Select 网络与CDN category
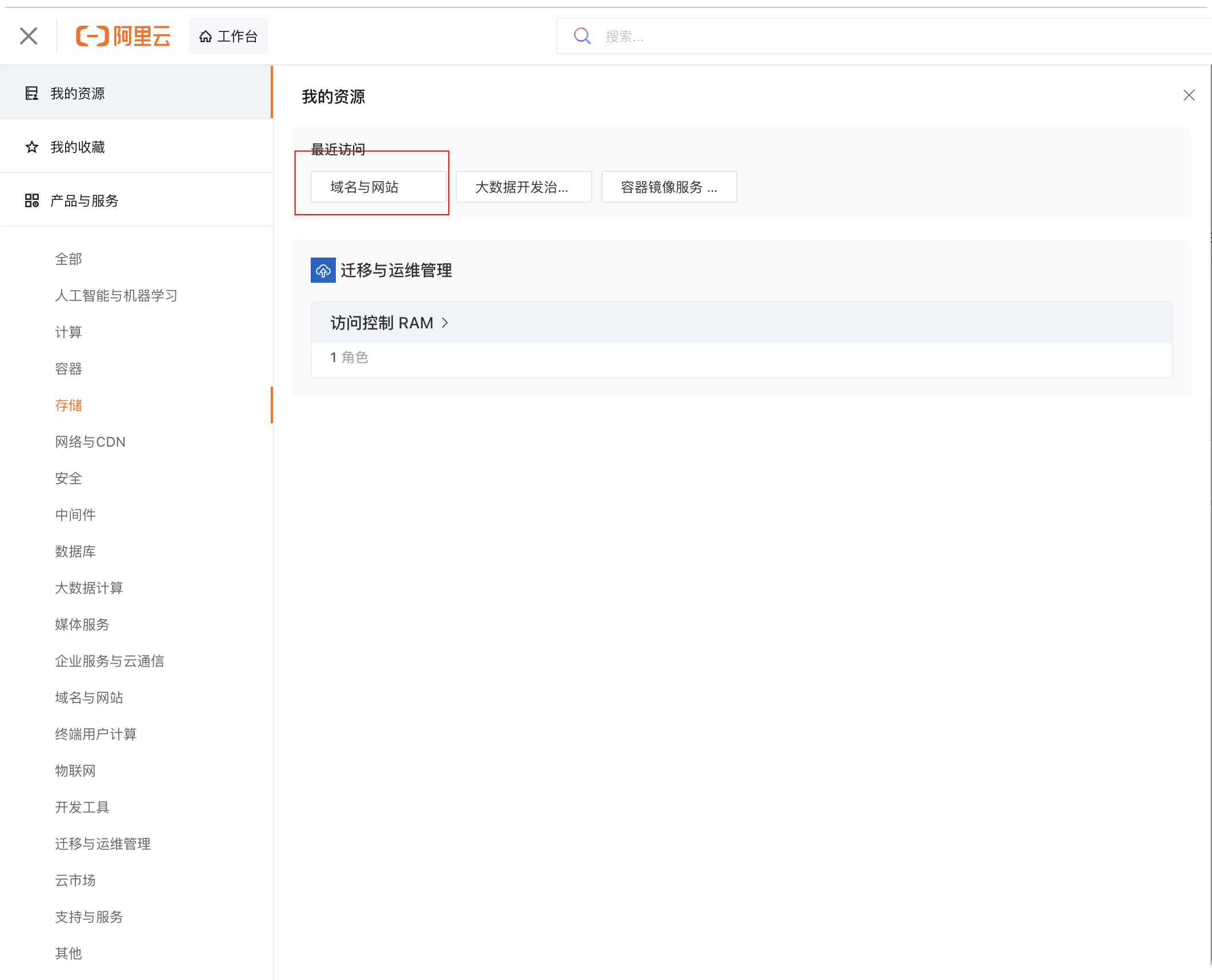The height and width of the screenshot is (980, 1212). [90, 441]
